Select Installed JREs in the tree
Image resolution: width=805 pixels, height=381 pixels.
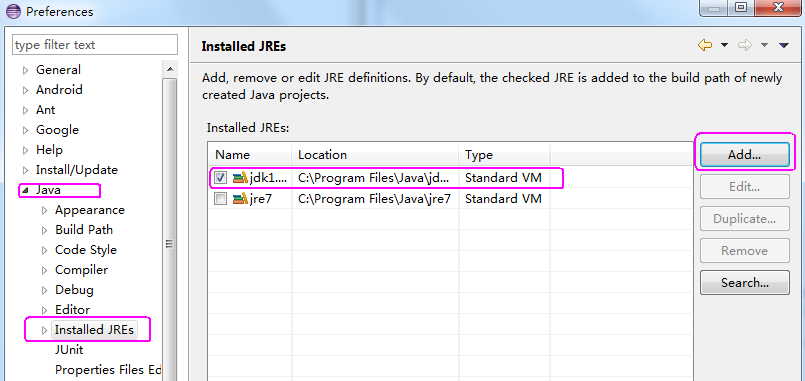[94, 330]
